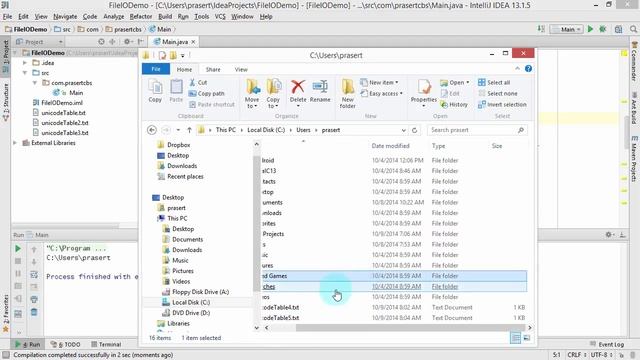Create a New folder from ribbon
Screen dimensions: 640x360
click(348, 93)
